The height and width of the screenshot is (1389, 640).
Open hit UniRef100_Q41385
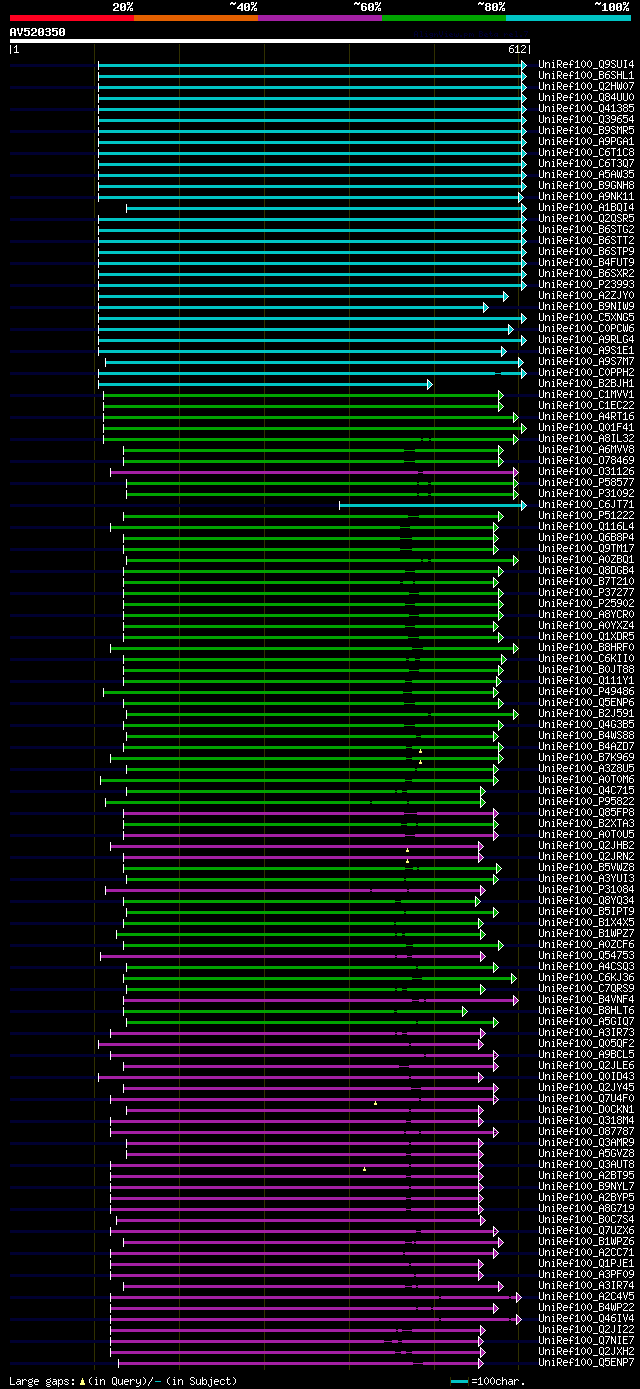pos(586,108)
